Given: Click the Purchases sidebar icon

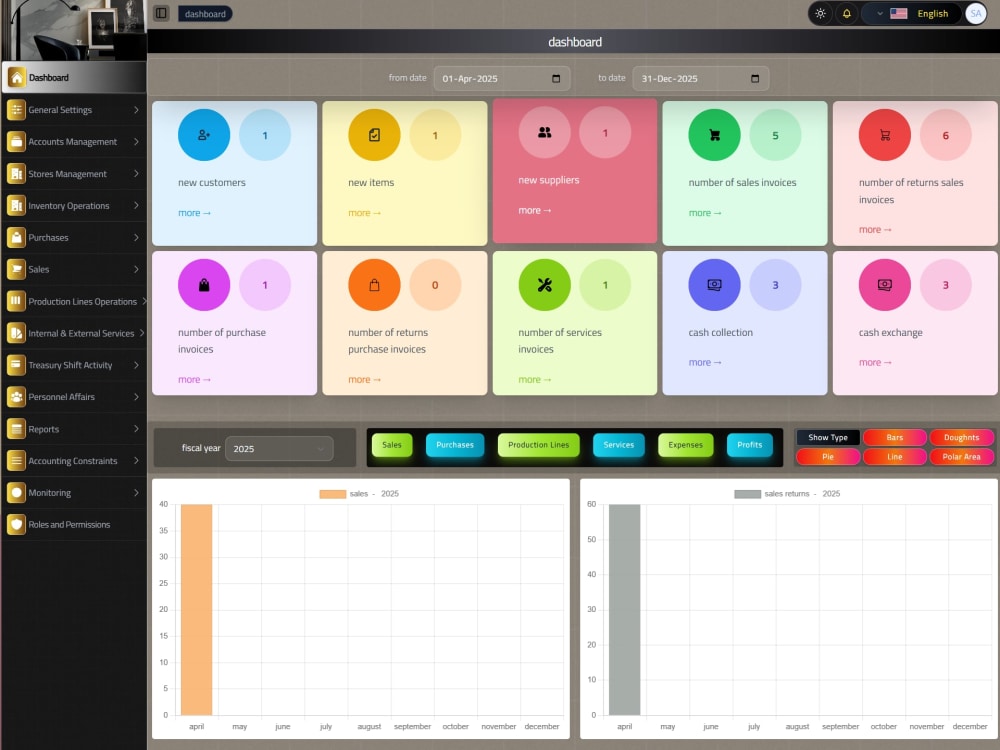Looking at the screenshot, I should tap(17, 237).
